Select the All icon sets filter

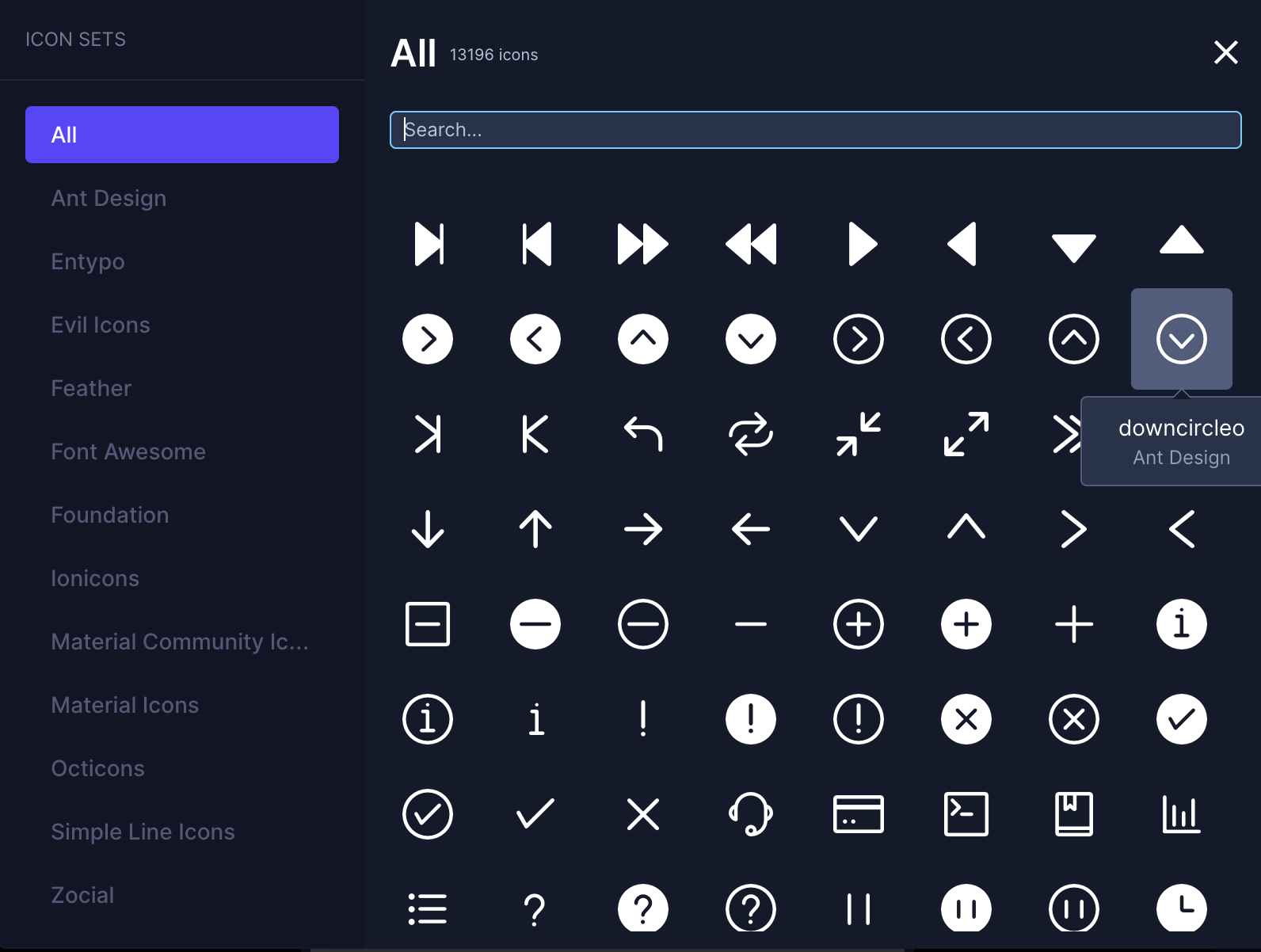[182, 135]
